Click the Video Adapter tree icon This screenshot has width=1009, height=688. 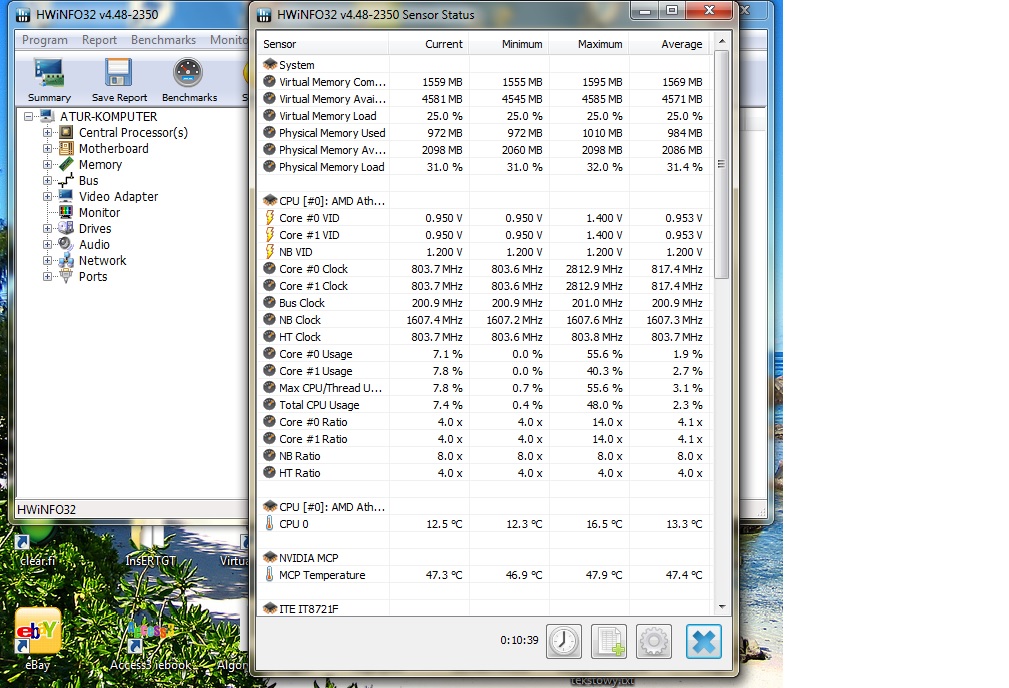66,196
